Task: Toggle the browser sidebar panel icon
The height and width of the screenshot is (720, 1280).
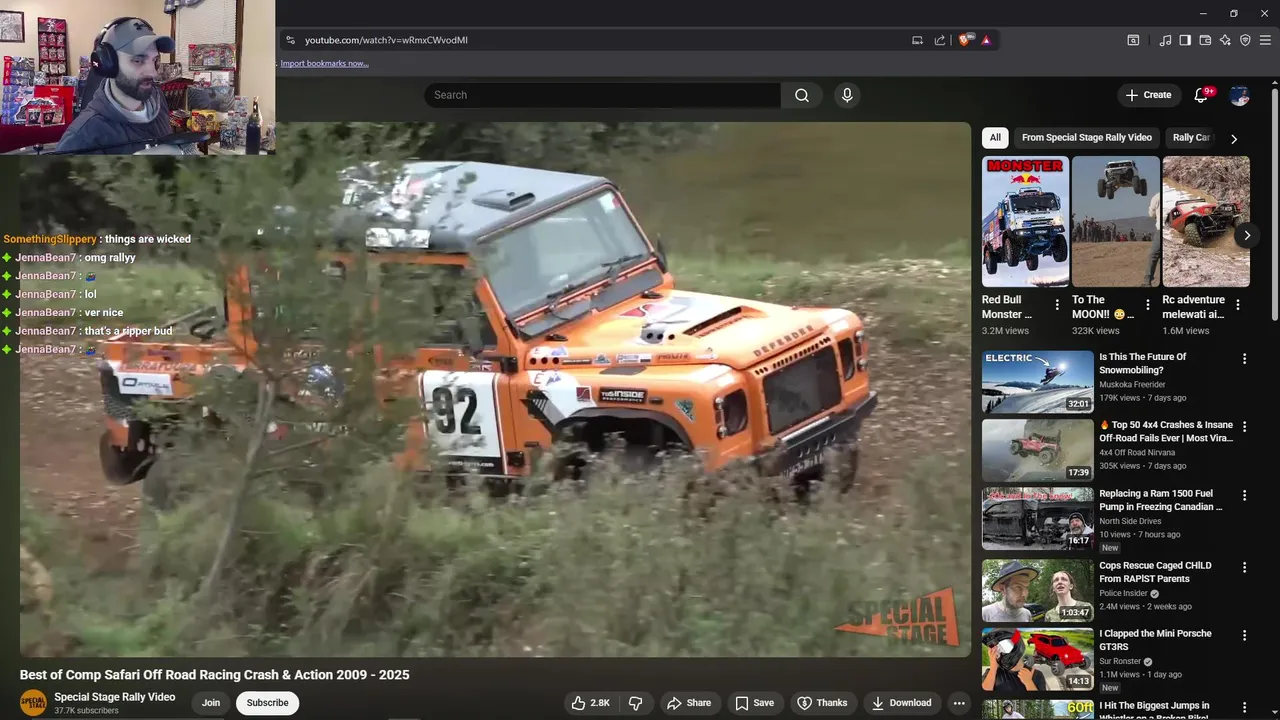Action: pos(1185,40)
